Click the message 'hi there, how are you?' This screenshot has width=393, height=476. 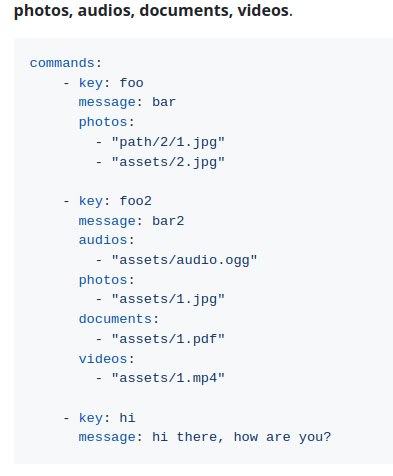tap(242, 437)
